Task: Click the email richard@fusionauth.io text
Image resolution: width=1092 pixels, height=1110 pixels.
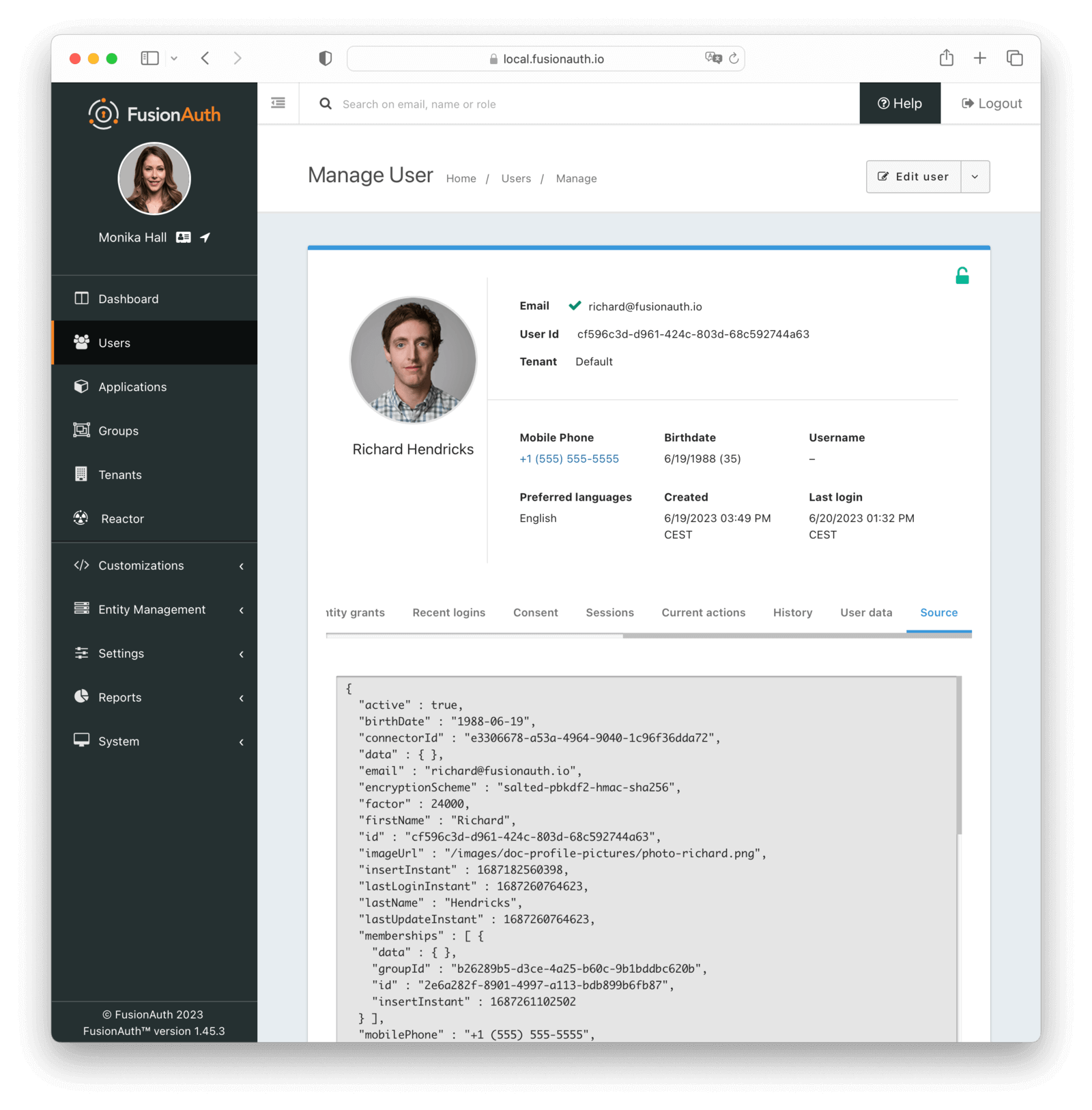Action: click(645, 306)
